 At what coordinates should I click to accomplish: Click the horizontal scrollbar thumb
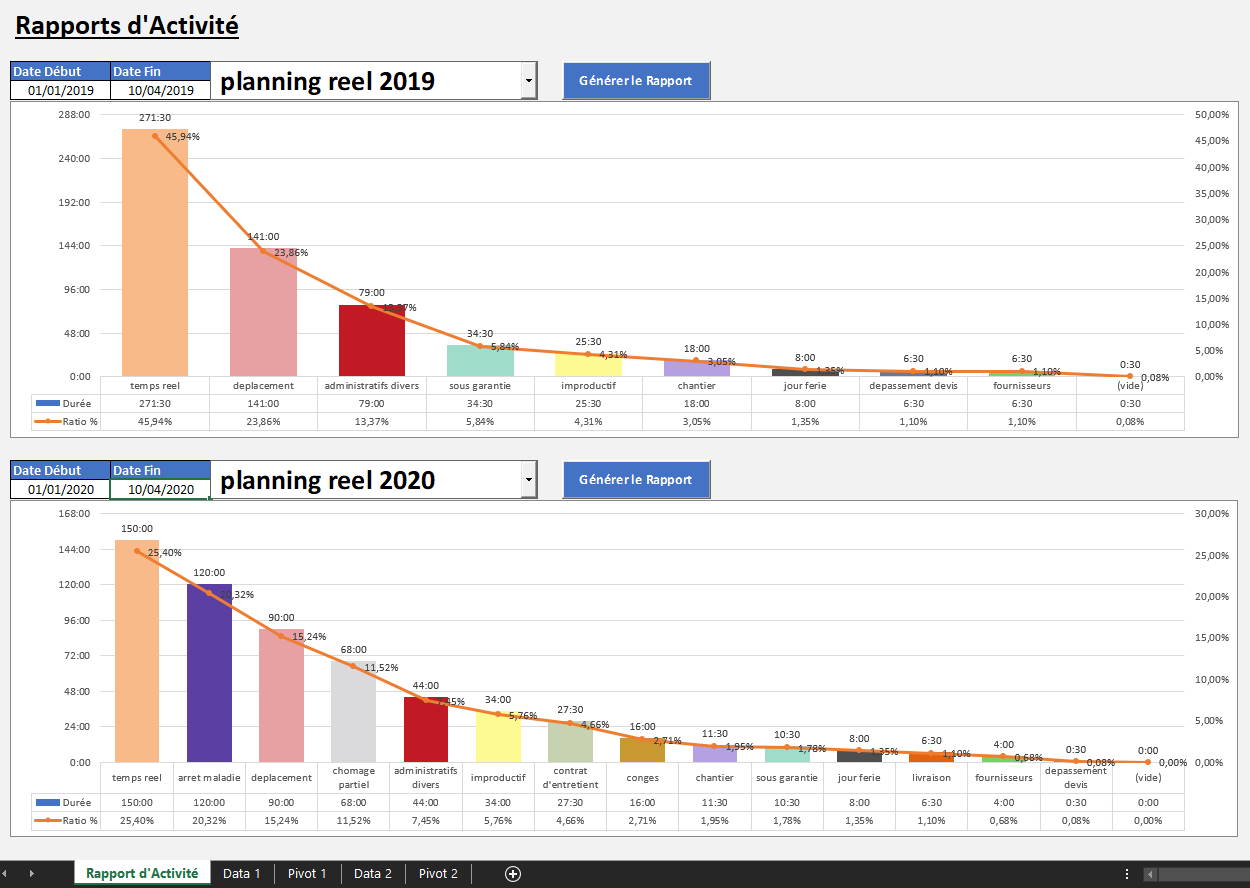[x=1204, y=874]
